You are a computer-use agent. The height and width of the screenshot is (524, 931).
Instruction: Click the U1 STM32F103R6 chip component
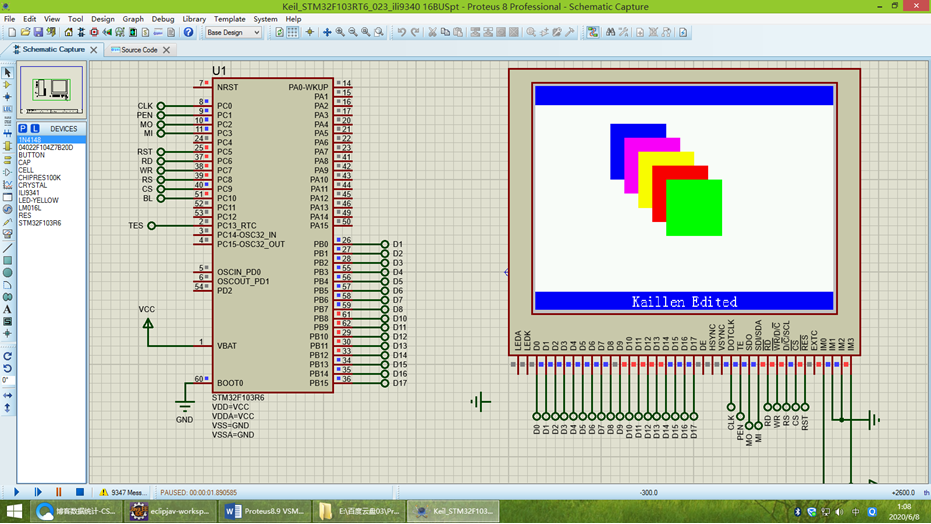pyautogui.click(x=273, y=236)
